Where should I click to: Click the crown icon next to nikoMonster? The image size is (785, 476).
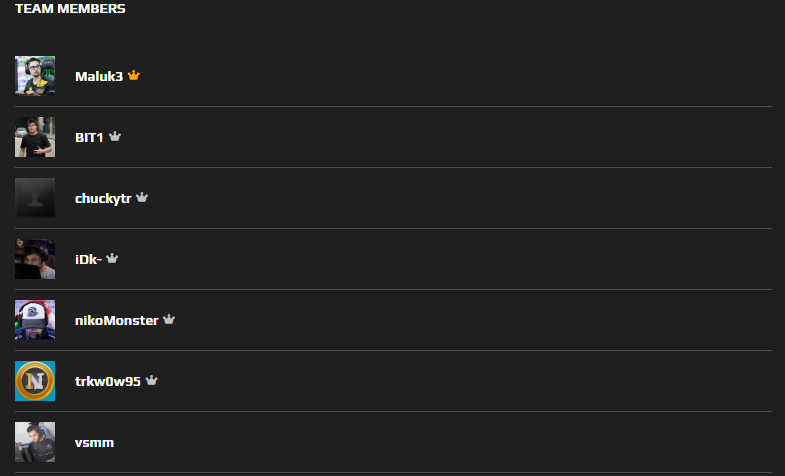[169, 319]
